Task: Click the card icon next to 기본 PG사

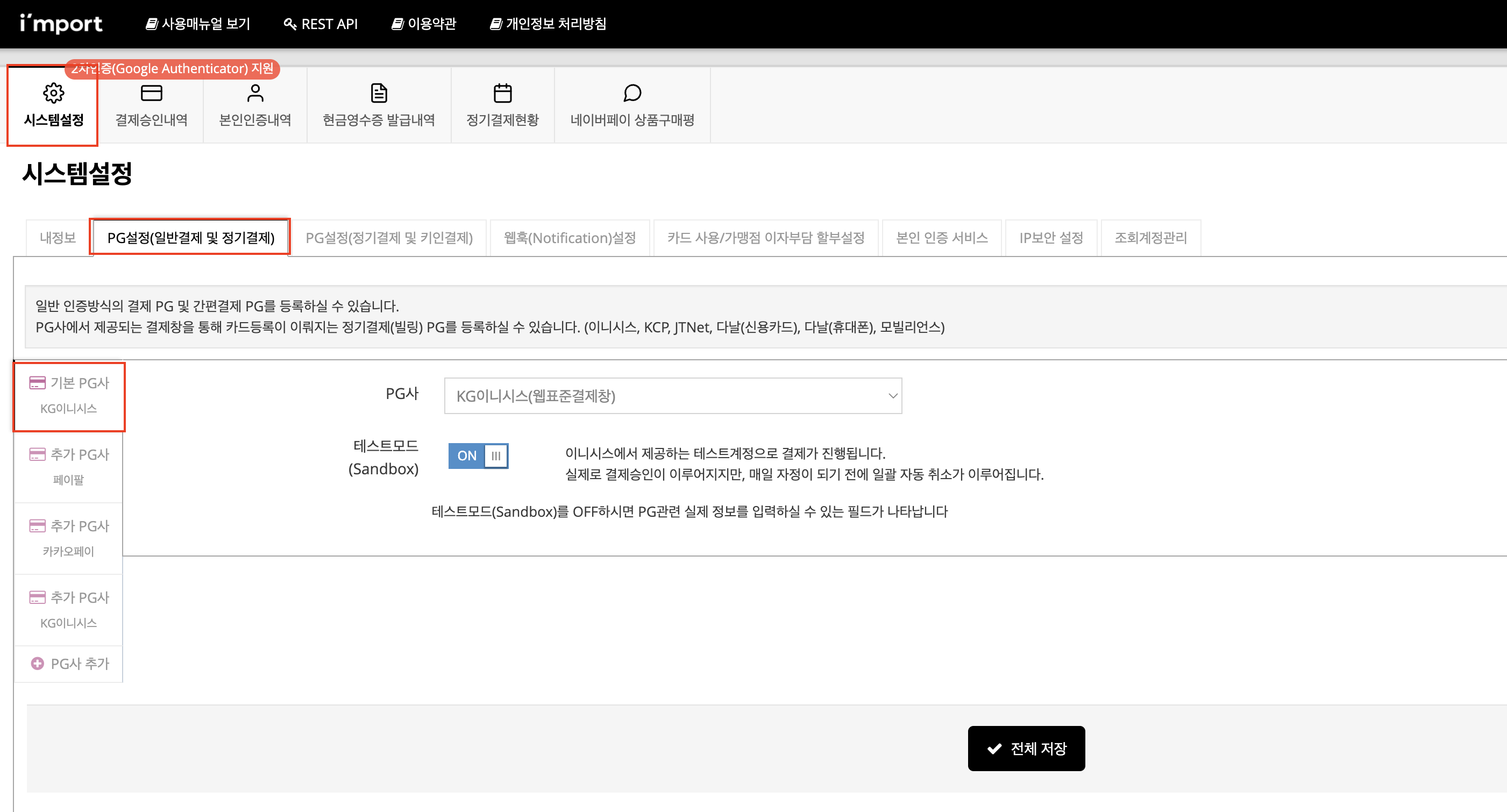Action: pos(38,382)
